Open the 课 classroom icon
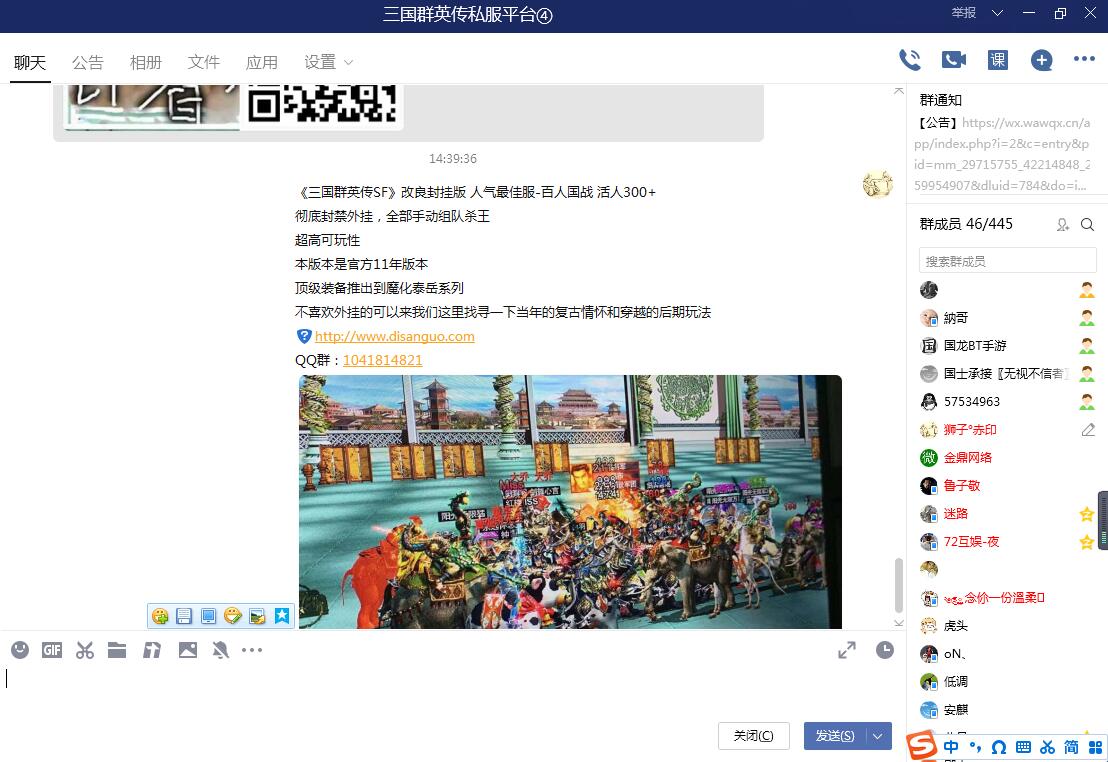The height and width of the screenshot is (762, 1108). pyautogui.click(x=998, y=60)
